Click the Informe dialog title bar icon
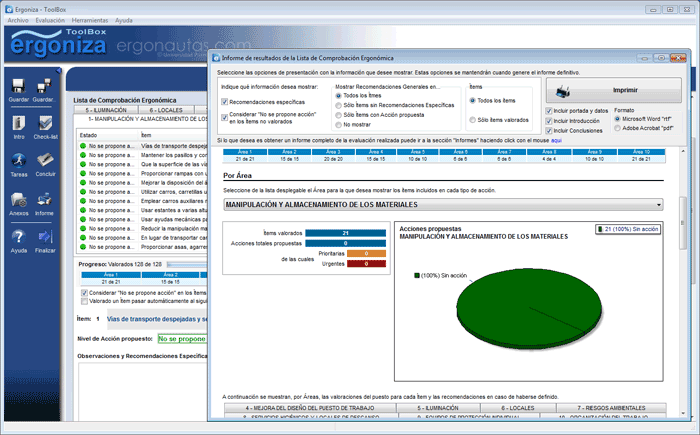Viewport: 700px width, 435px height. (216, 58)
